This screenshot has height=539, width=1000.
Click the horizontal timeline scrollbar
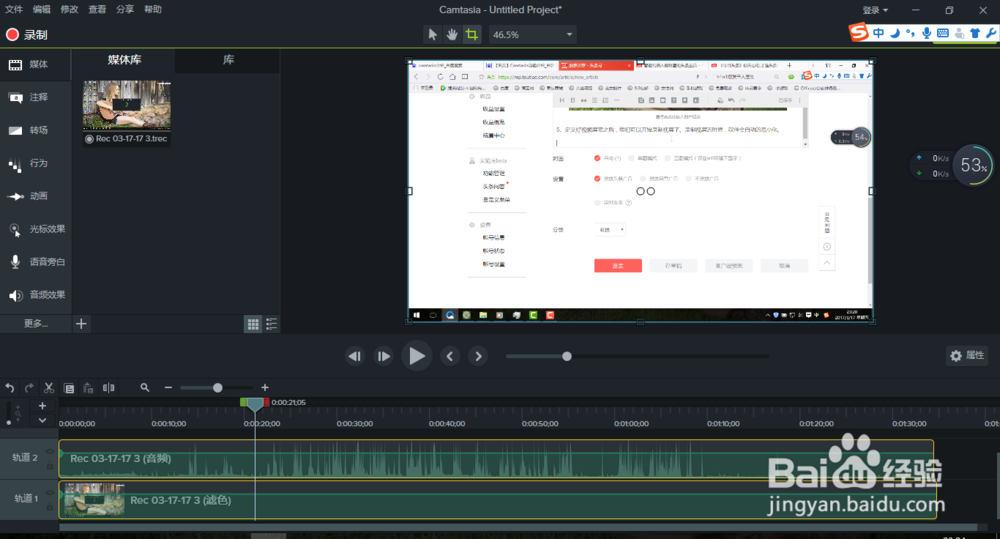[518, 528]
